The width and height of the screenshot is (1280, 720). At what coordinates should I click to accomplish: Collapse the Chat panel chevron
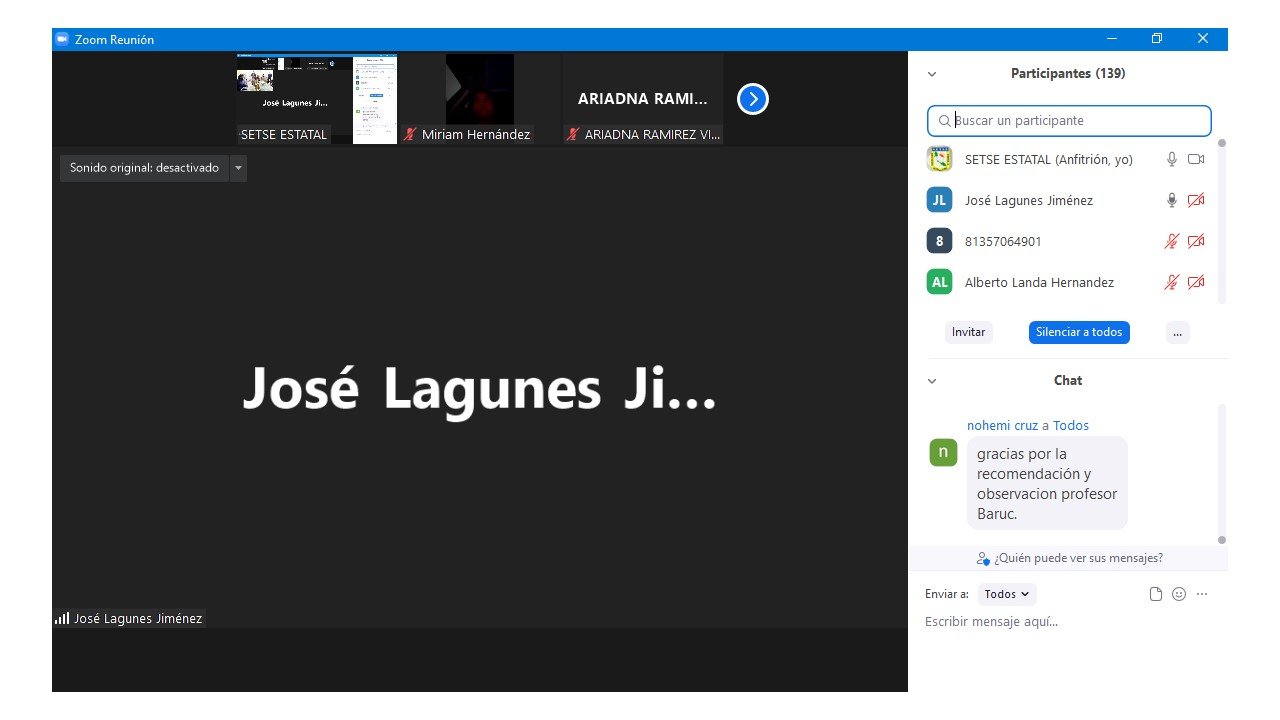(x=932, y=381)
